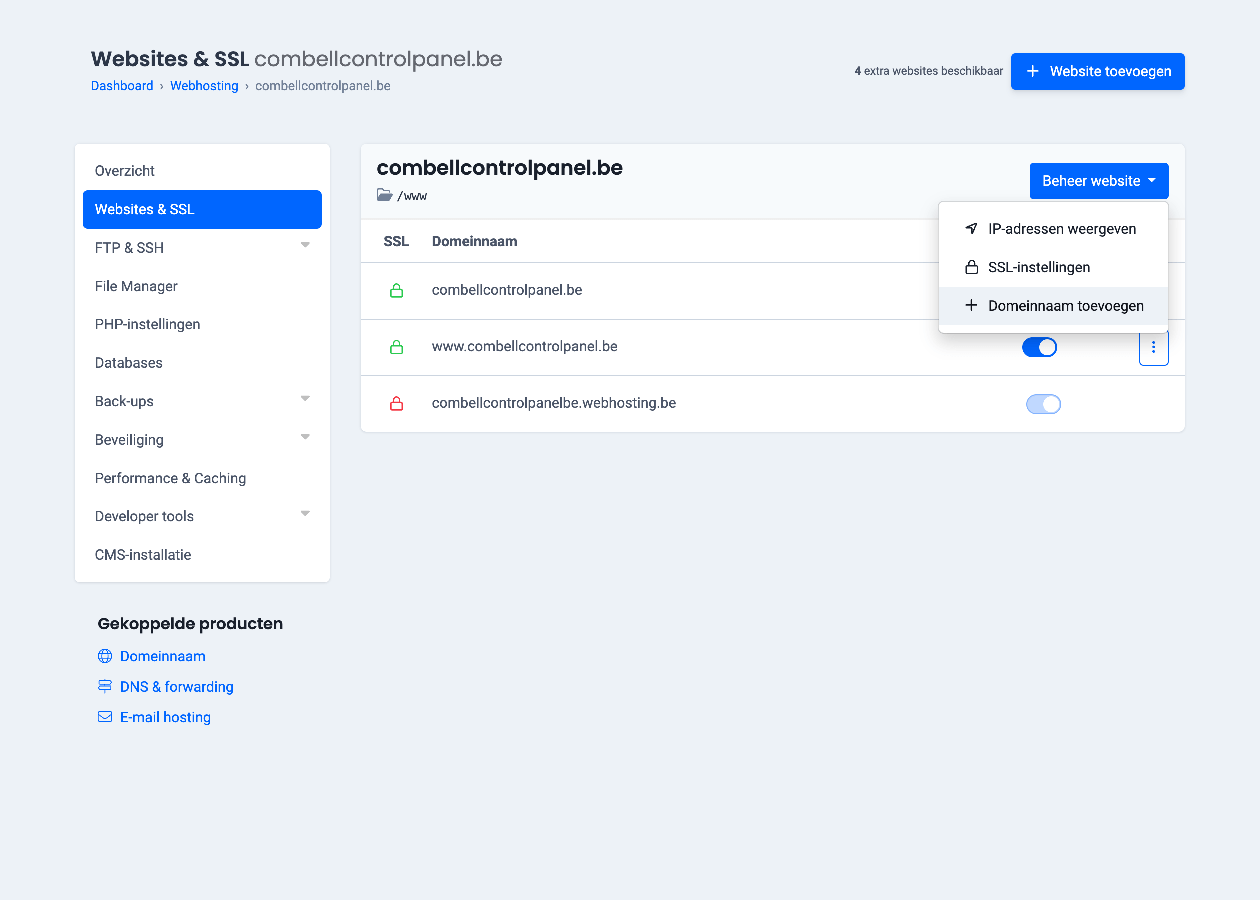Toggle the switch for combellcontrolpanelbe.webhosting.be
Image resolution: width=1260 pixels, height=900 pixels.
[x=1043, y=404]
